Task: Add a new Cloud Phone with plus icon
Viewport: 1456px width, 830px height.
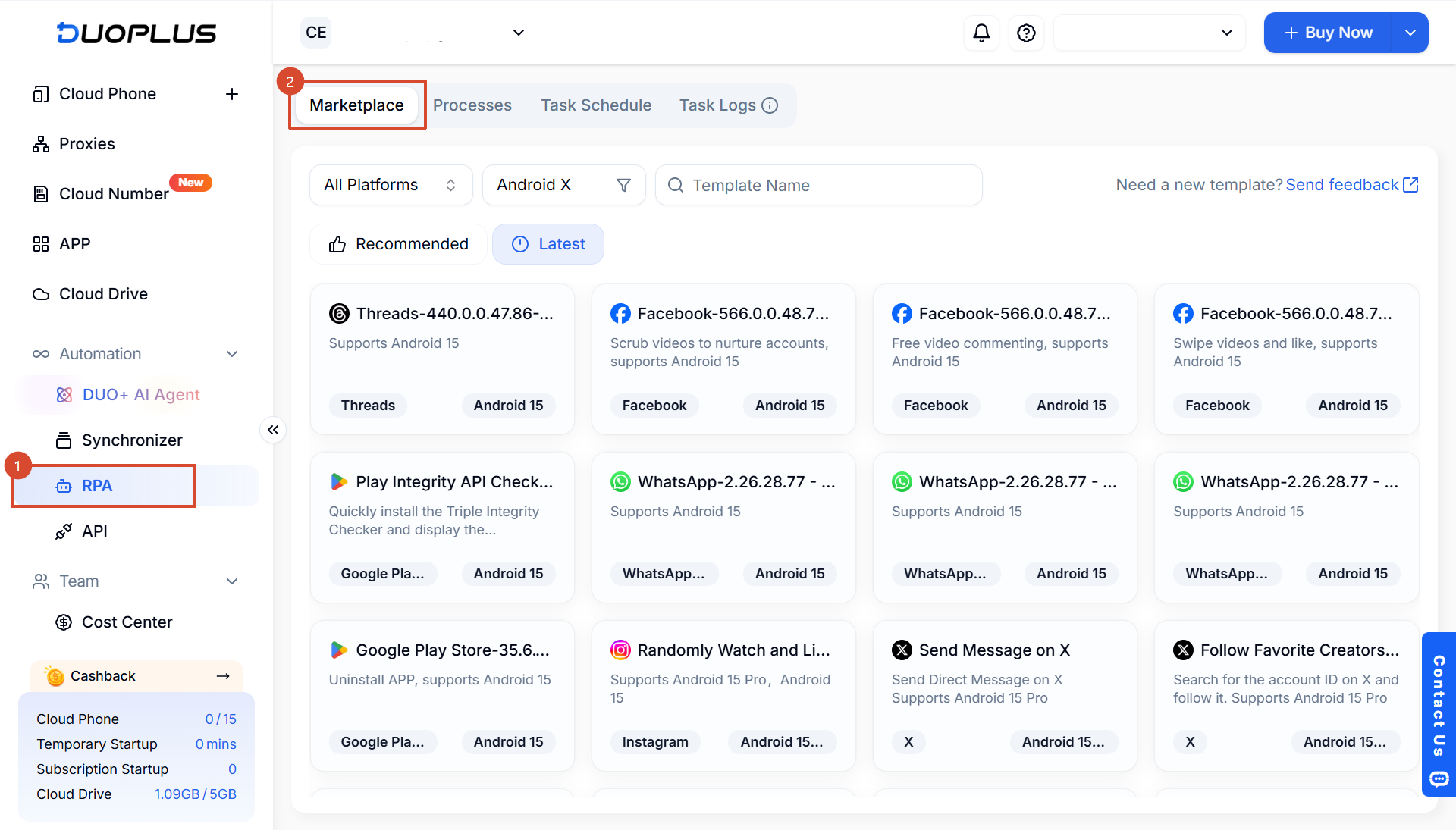Action: 232,94
